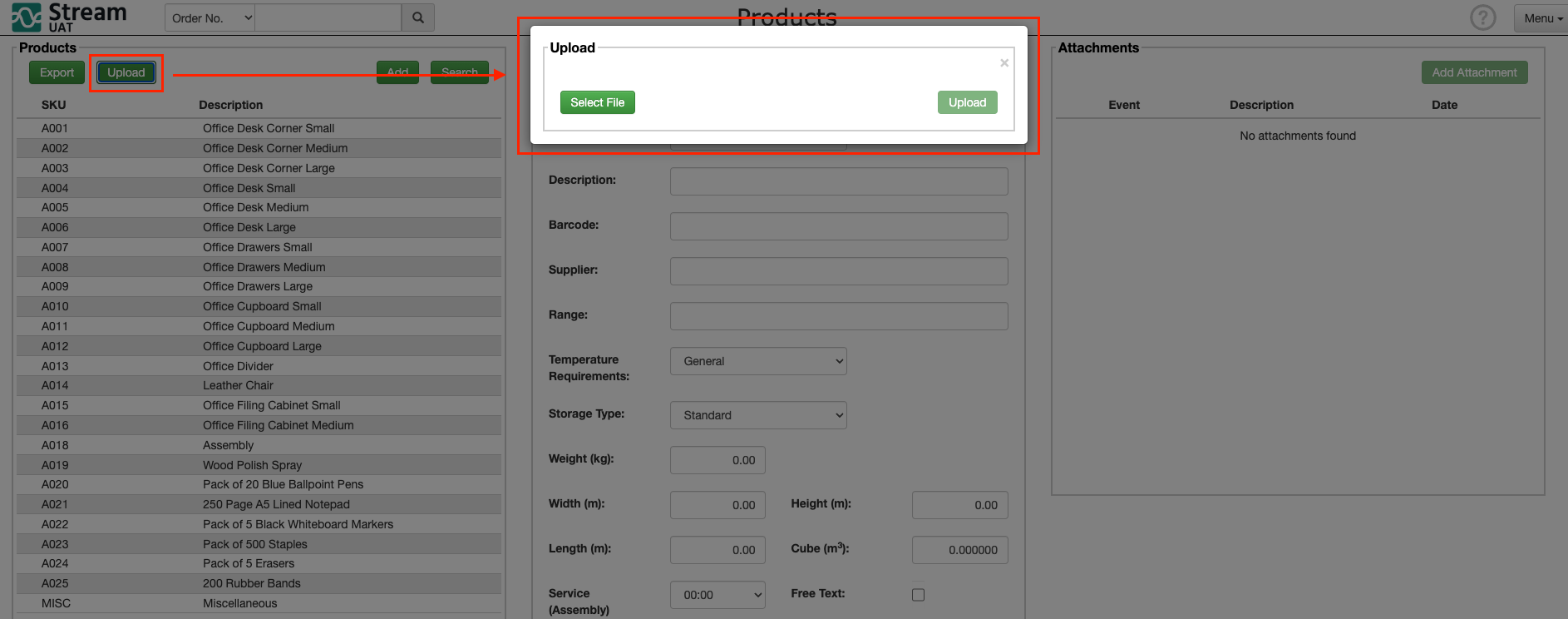
Task: Select row A022 Pack of 5 Black Whiteboard Markers
Action: point(259,524)
